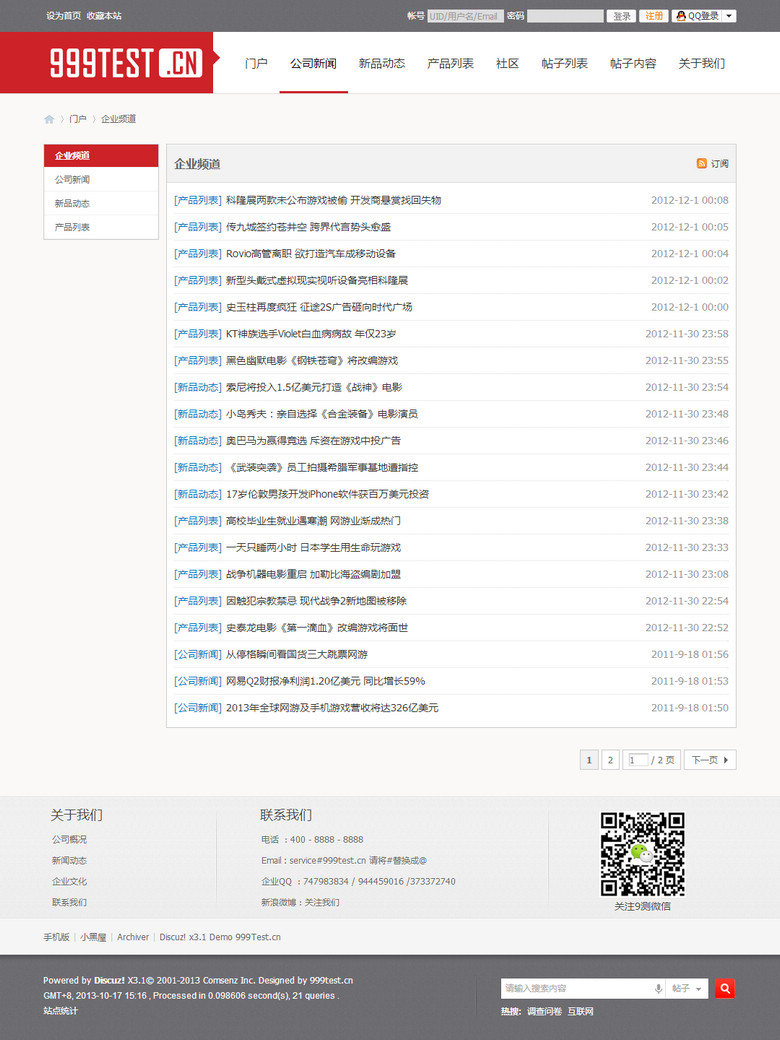The image size is (780, 1040).
Task: Focus the 密码 password field
Action: [x=565, y=16]
